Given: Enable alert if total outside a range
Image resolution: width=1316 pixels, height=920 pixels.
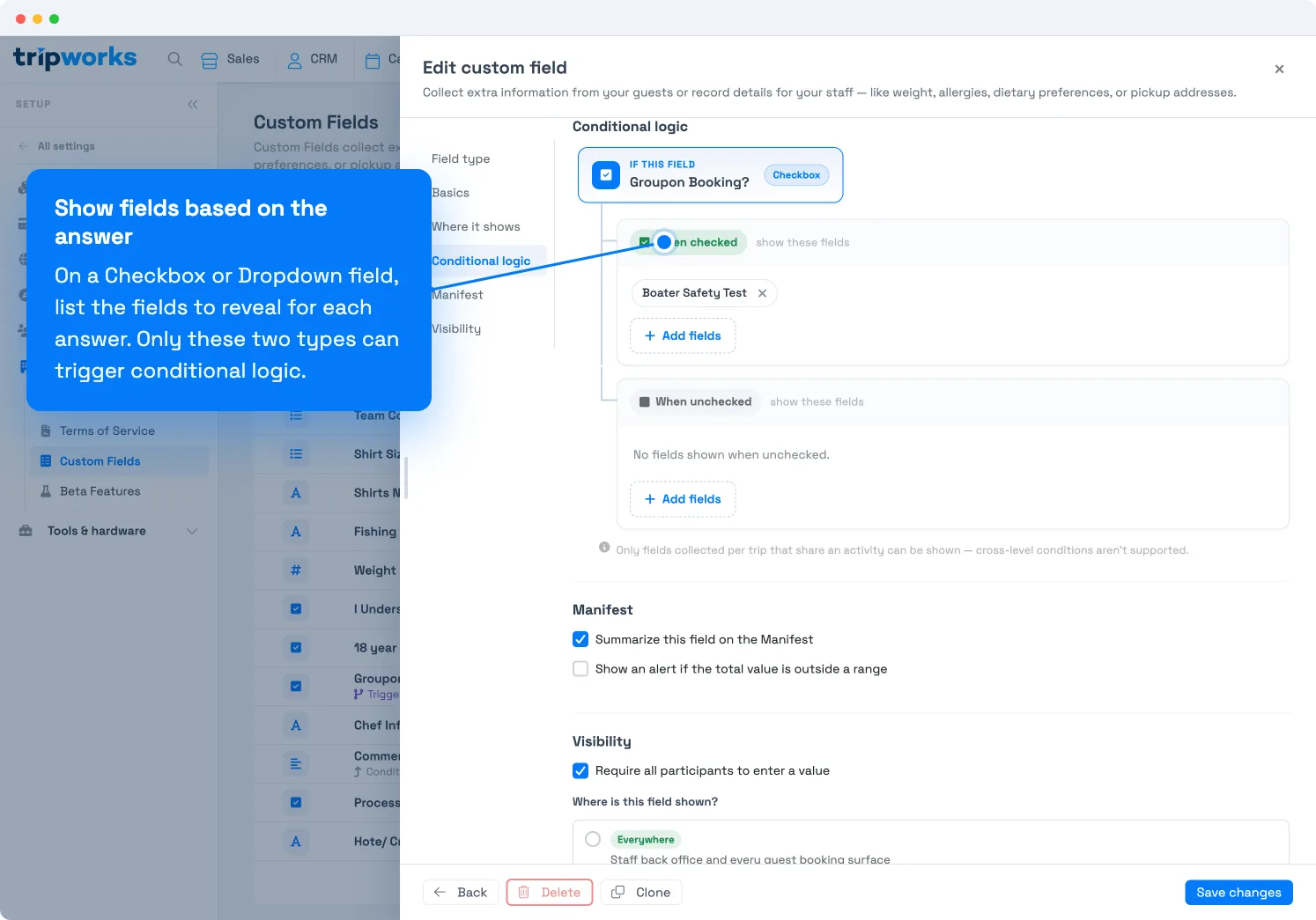Looking at the screenshot, I should (x=580, y=669).
